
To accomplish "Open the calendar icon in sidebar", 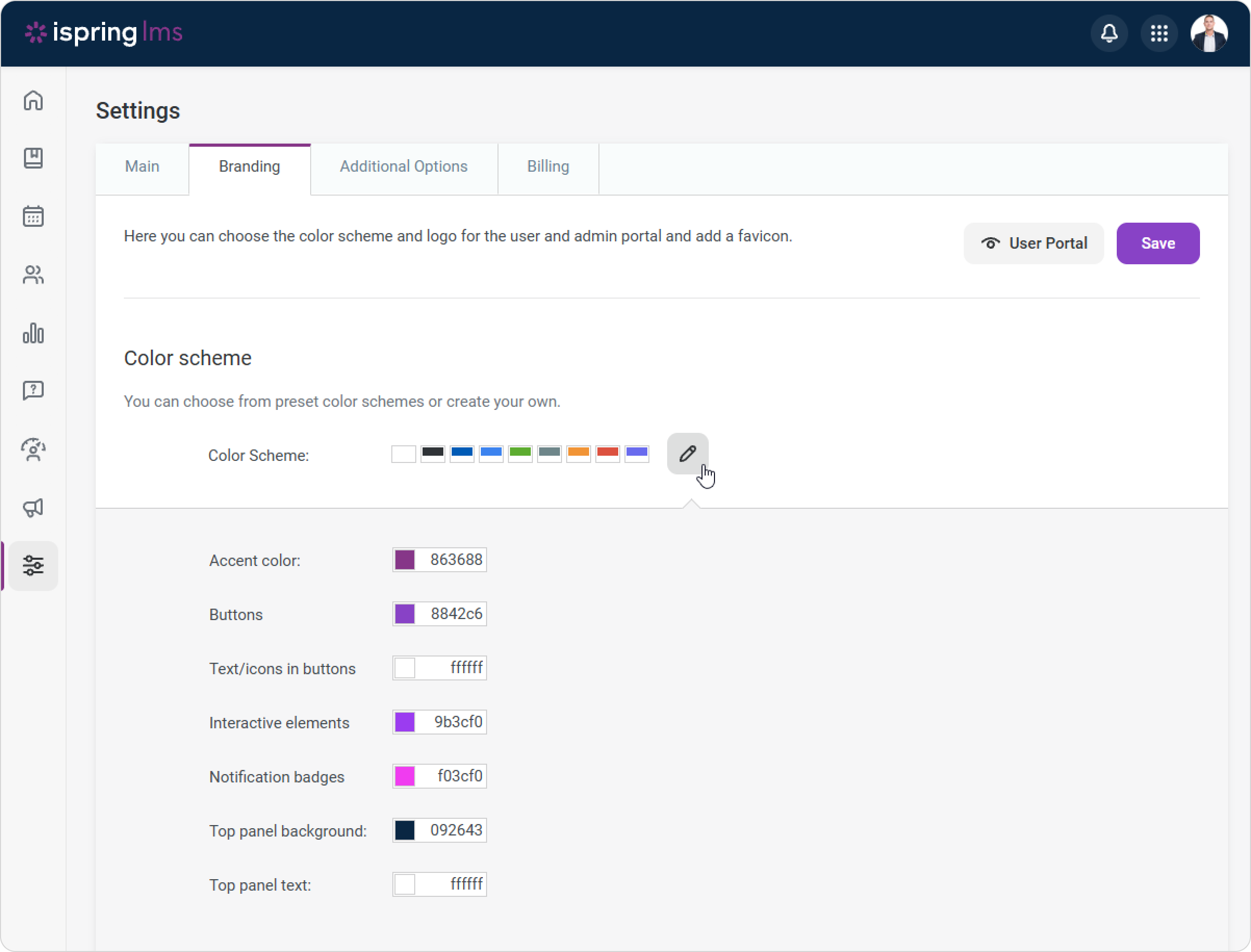I will pos(33,216).
